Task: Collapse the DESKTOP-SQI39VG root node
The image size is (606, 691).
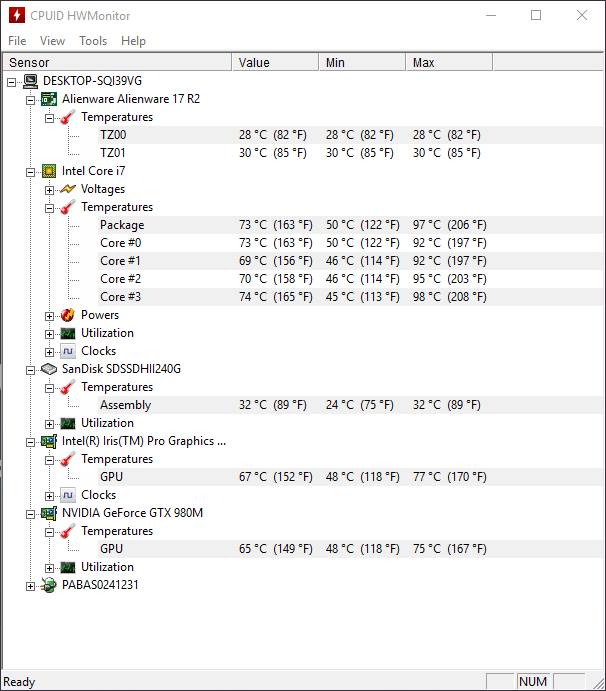Action: pos(11,82)
